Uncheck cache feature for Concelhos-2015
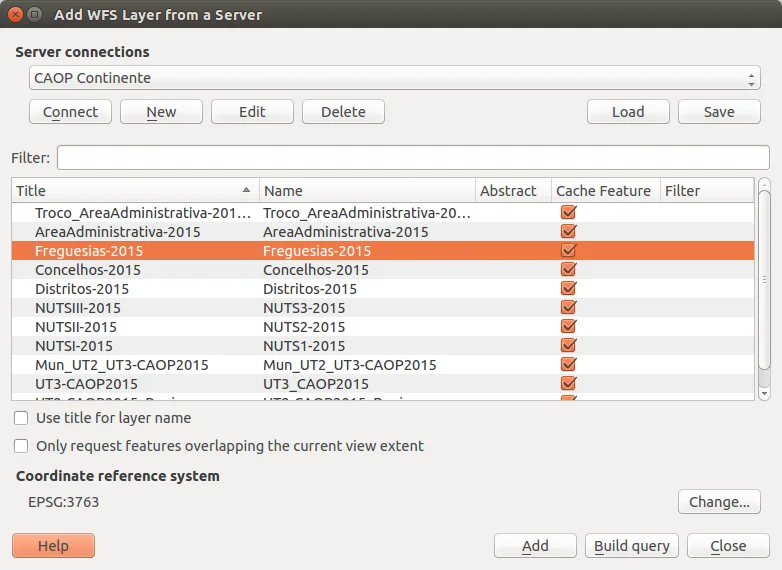This screenshot has height=570, width=782. [x=569, y=270]
